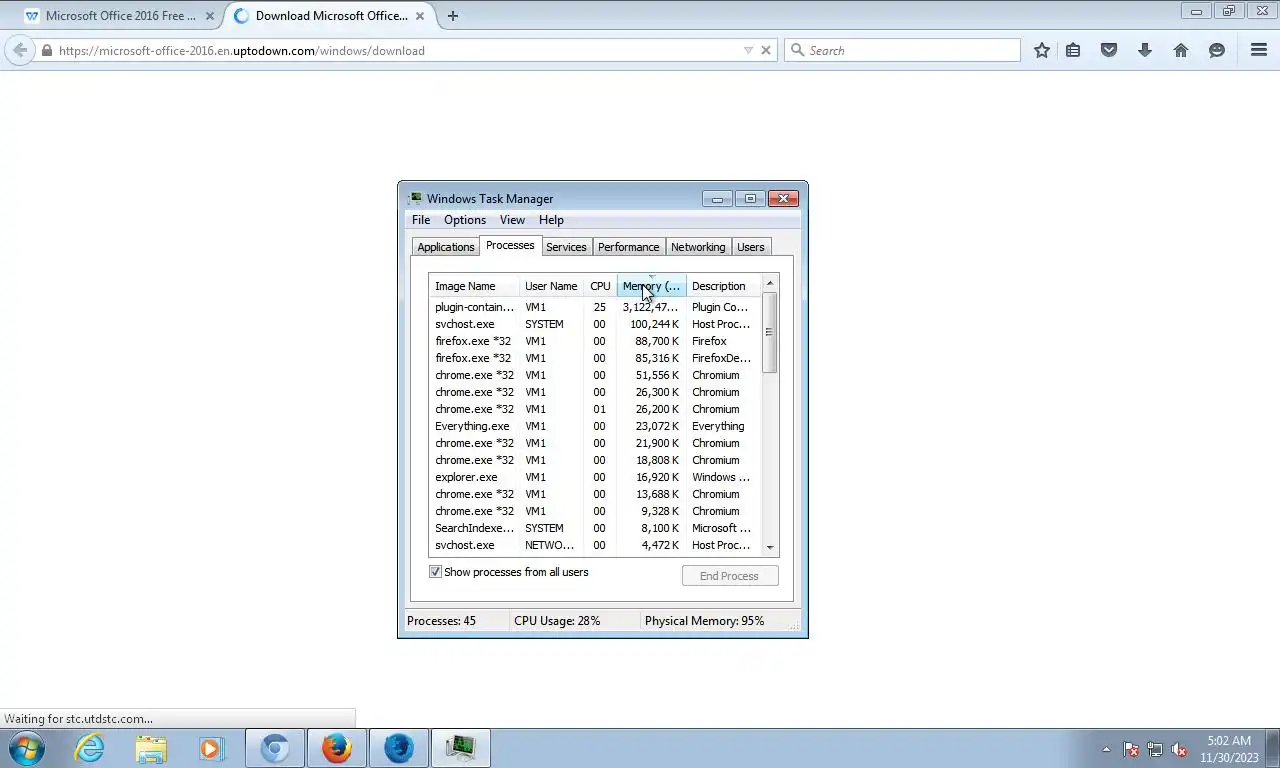Open blue globe browser taskbar icon
The width and height of the screenshot is (1280, 768).
coord(399,748)
